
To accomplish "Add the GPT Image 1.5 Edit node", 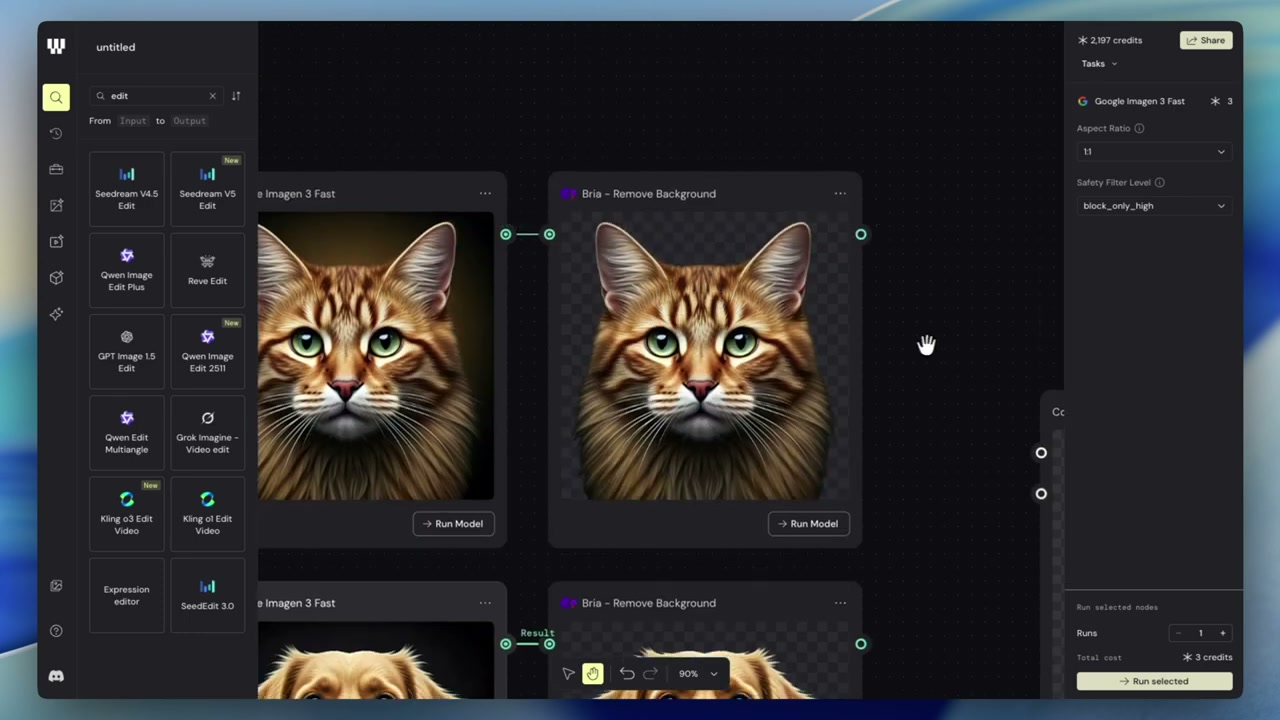I will 126,351.
